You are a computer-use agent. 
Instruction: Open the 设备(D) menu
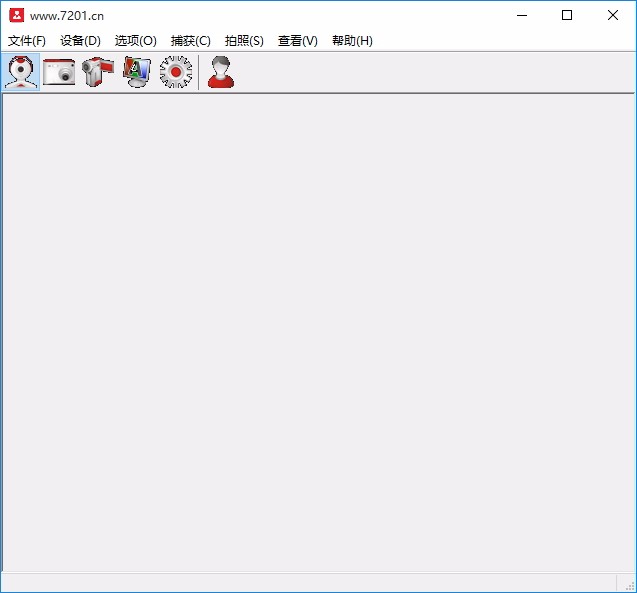click(80, 41)
